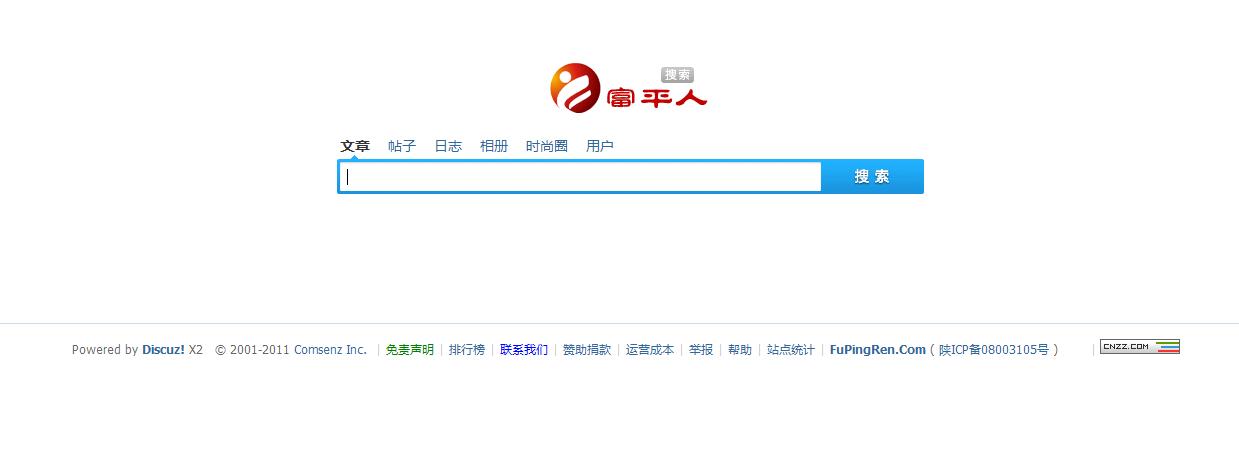This screenshot has width=1239, height=466.
Task: Open the 联系我们 contact link
Action: tap(524, 350)
